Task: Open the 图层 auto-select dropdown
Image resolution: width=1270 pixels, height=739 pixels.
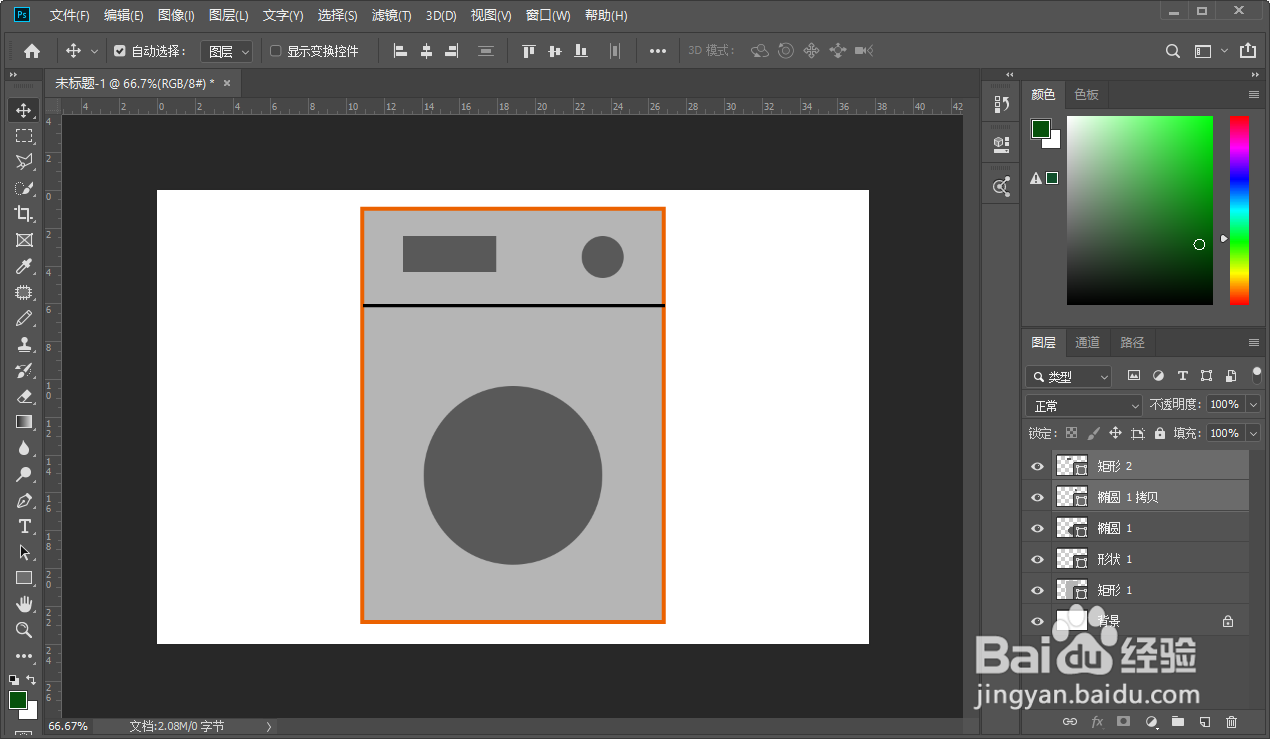Action: (227, 51)
